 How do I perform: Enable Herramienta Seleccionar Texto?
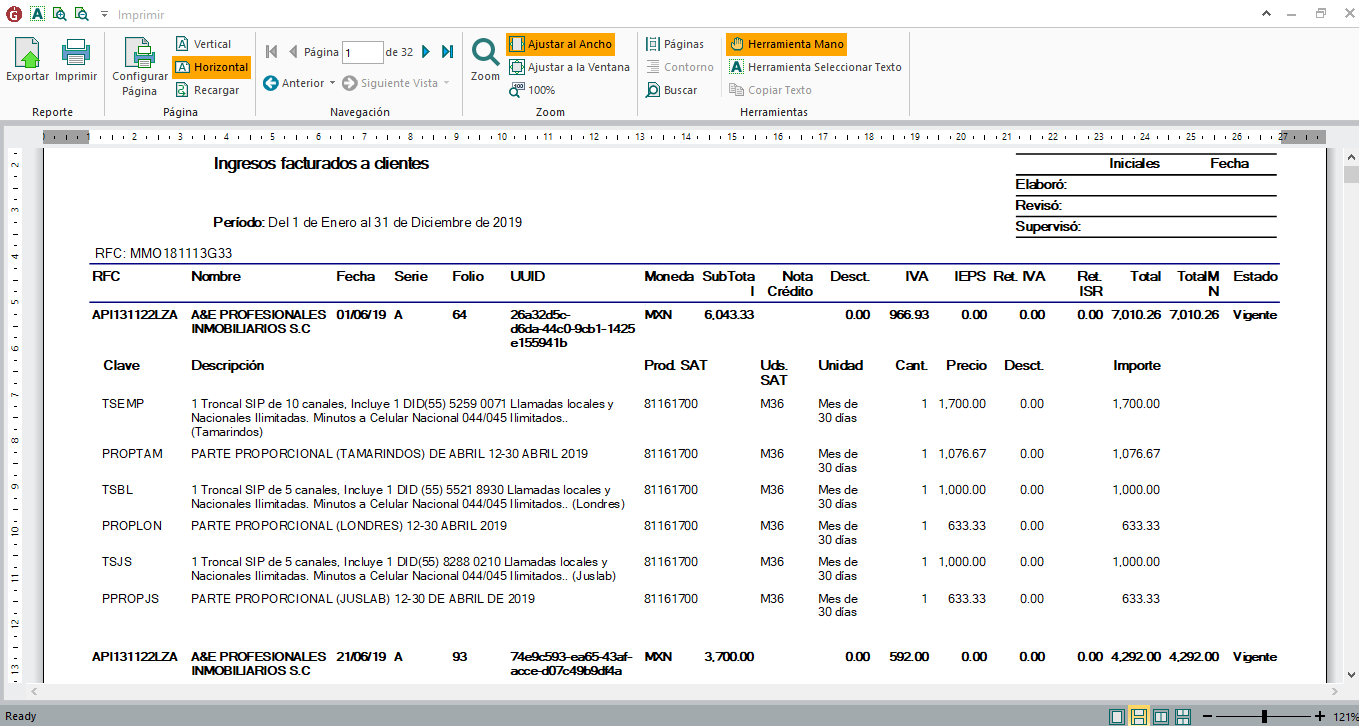click(x=815, y=67)
